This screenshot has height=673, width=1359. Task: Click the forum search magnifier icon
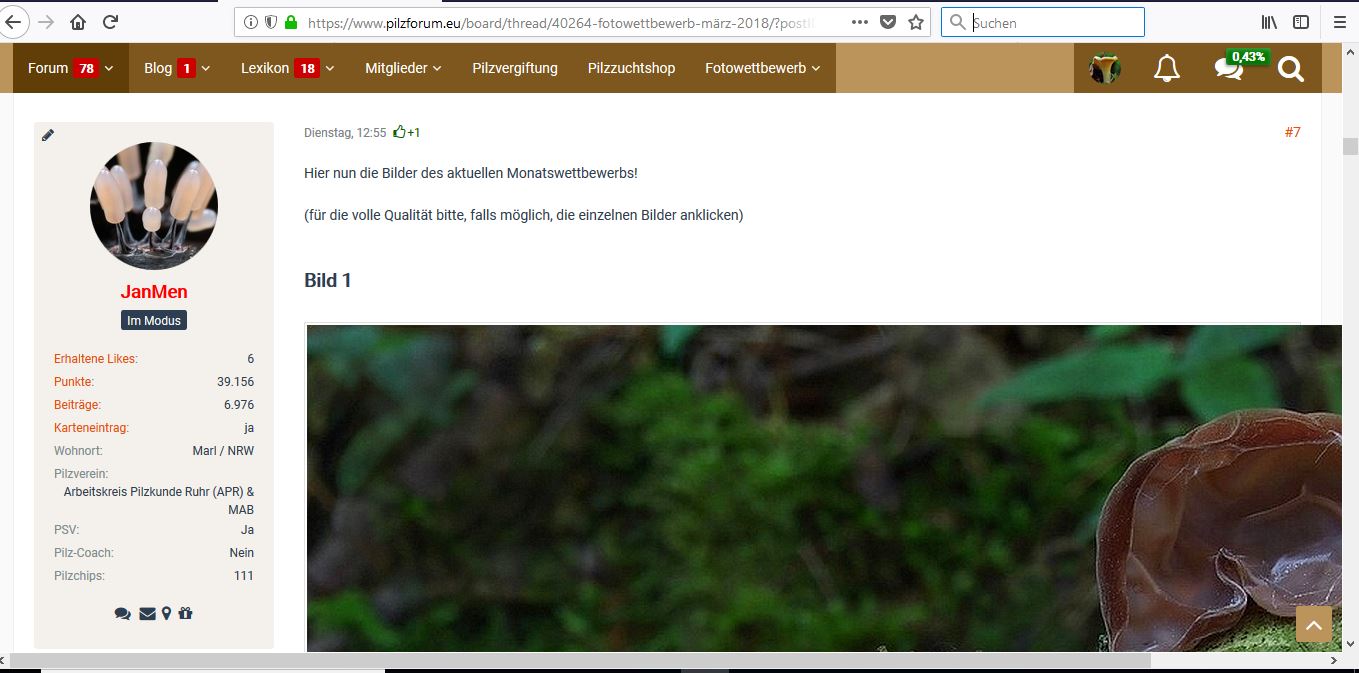1291,69
